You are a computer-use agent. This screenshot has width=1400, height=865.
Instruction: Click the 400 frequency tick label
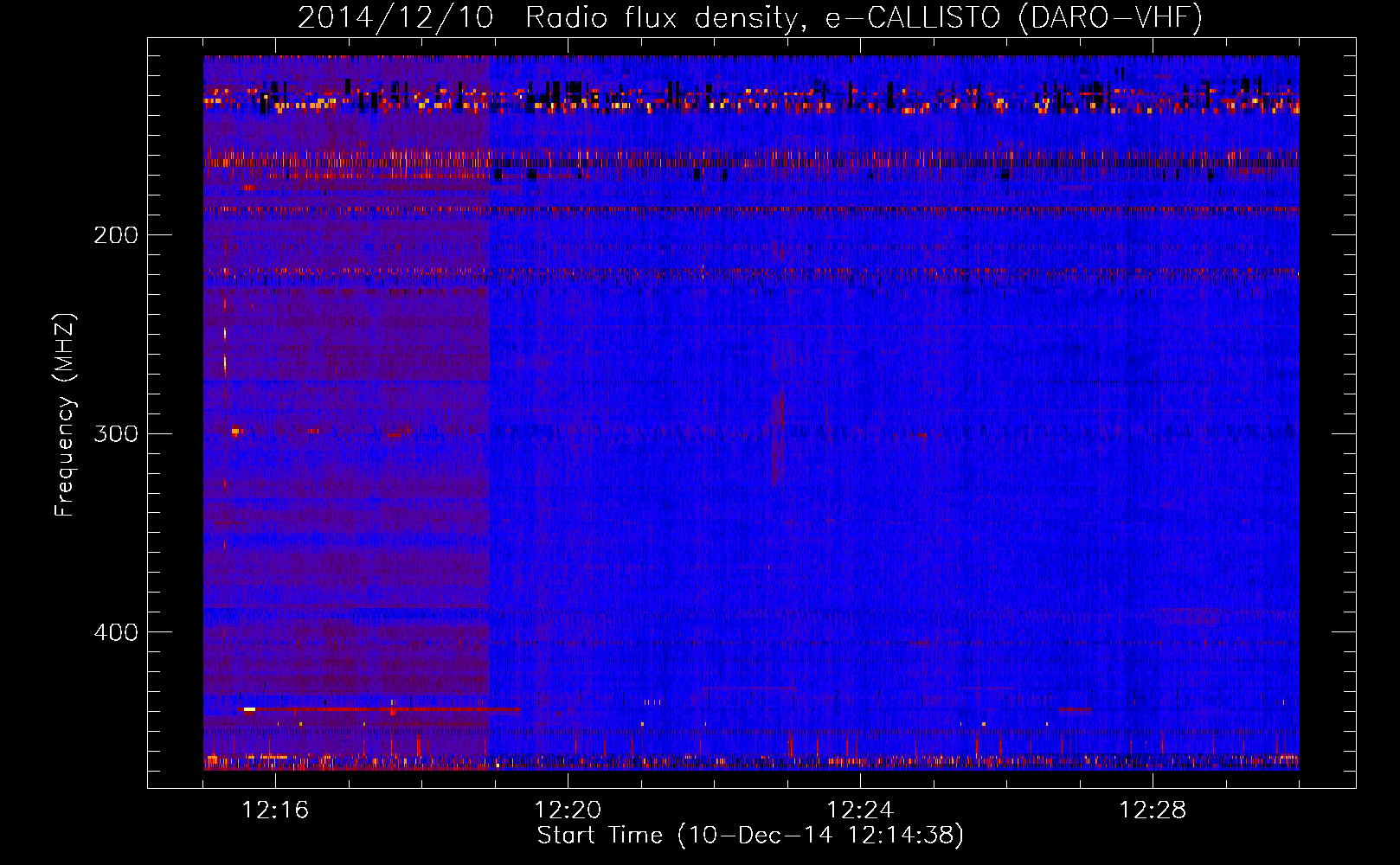pyautogui.click(x=116, y=632)
